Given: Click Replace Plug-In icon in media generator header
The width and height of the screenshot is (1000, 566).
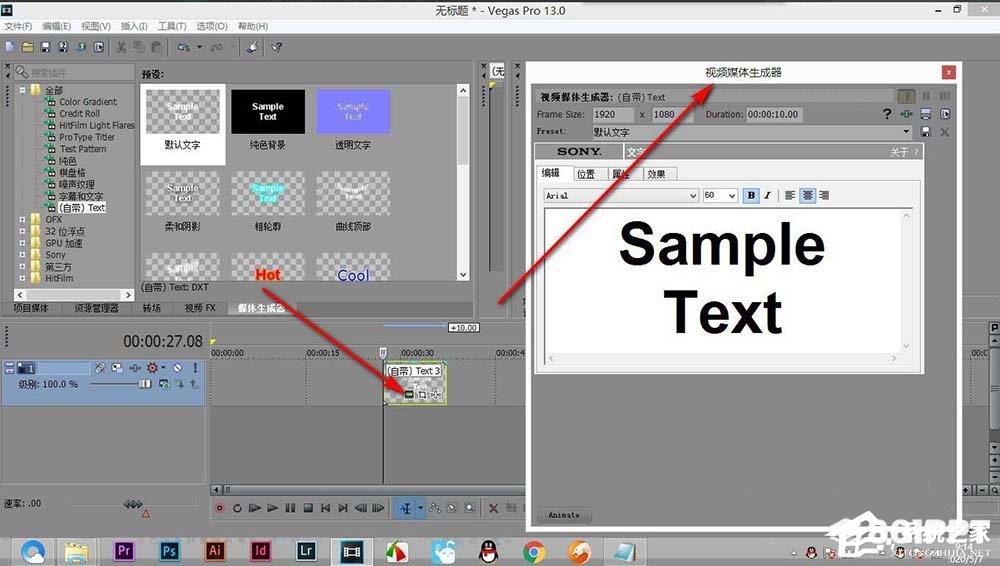Looking at the screenshot, I should [x=906, y=114].
